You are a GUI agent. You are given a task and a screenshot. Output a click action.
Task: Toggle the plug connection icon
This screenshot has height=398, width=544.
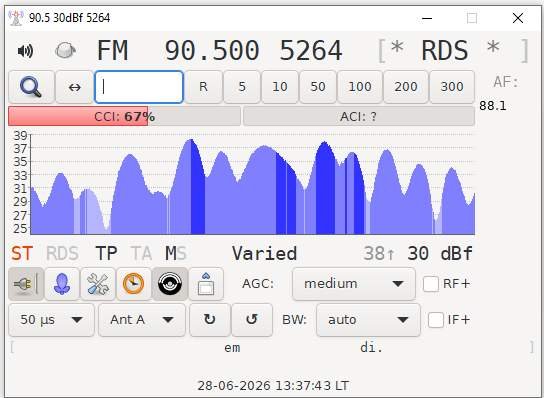click(26, 284)
